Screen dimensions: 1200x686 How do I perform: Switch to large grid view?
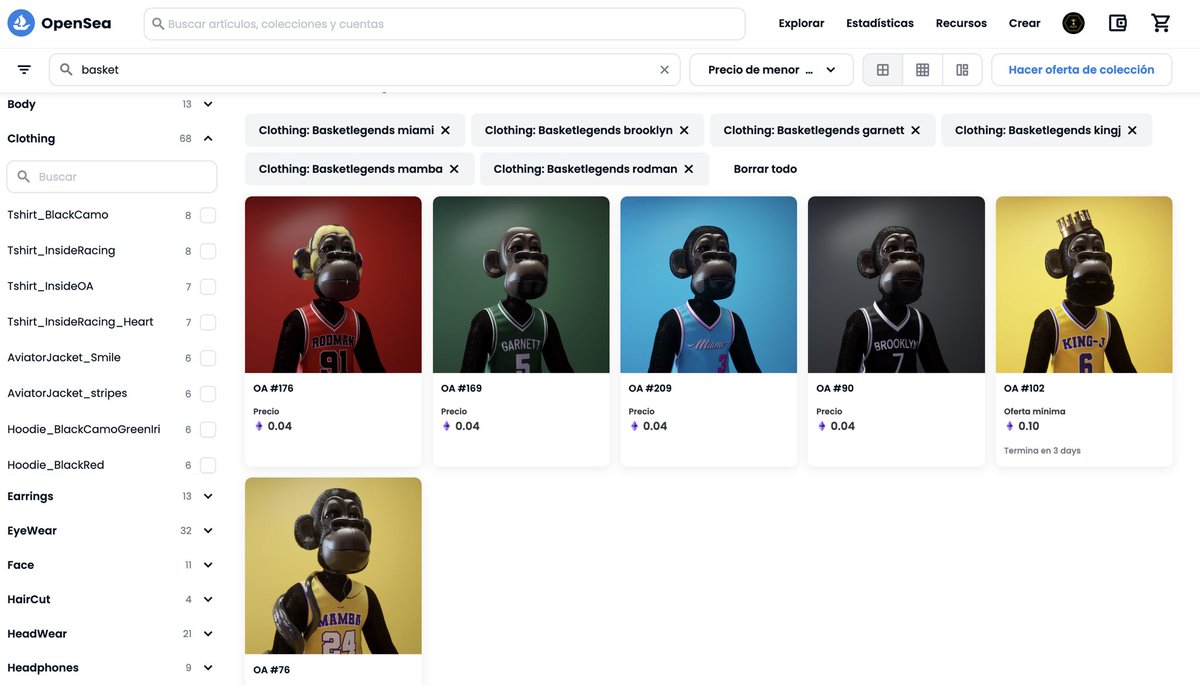pyautogui.click(x=883, y=70)
